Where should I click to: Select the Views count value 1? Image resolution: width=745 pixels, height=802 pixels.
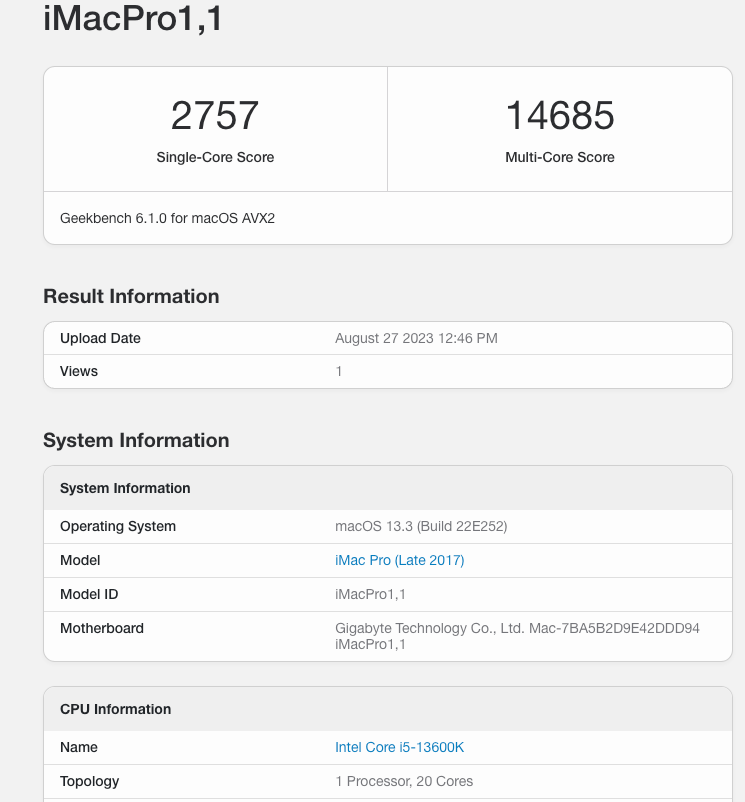point(338,371)
